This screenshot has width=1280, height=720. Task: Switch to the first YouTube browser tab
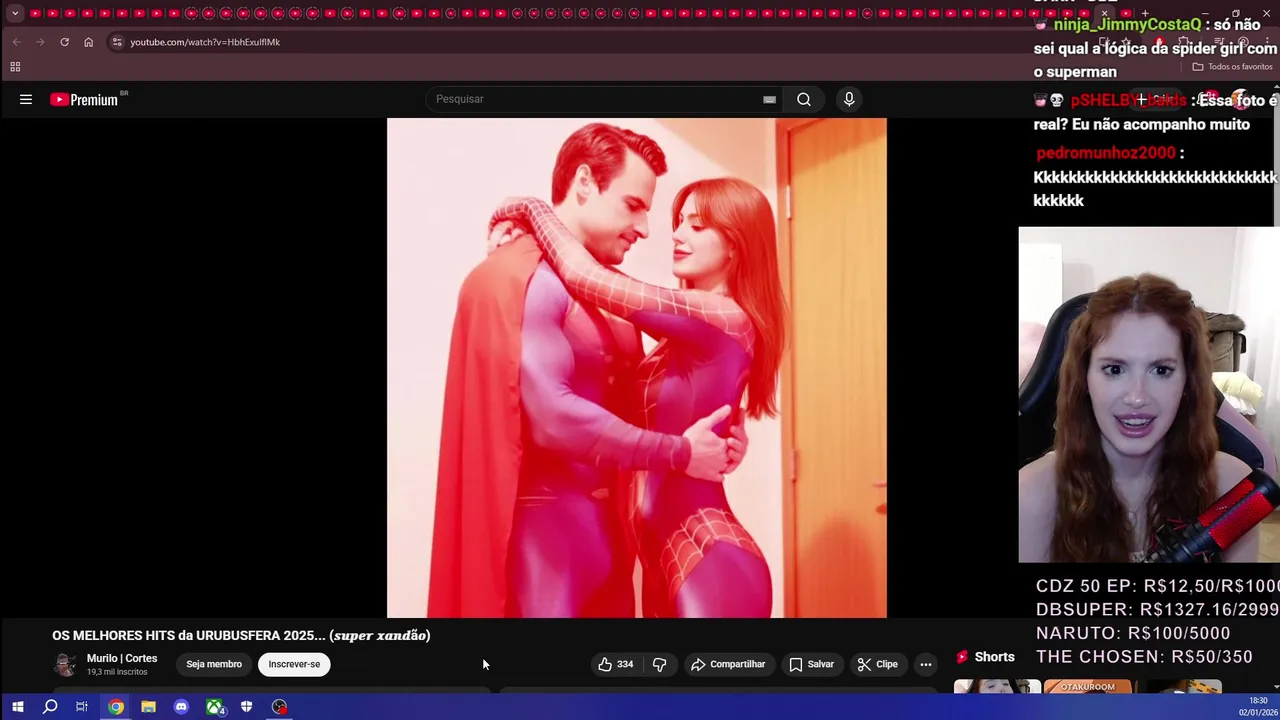[36, 13]
